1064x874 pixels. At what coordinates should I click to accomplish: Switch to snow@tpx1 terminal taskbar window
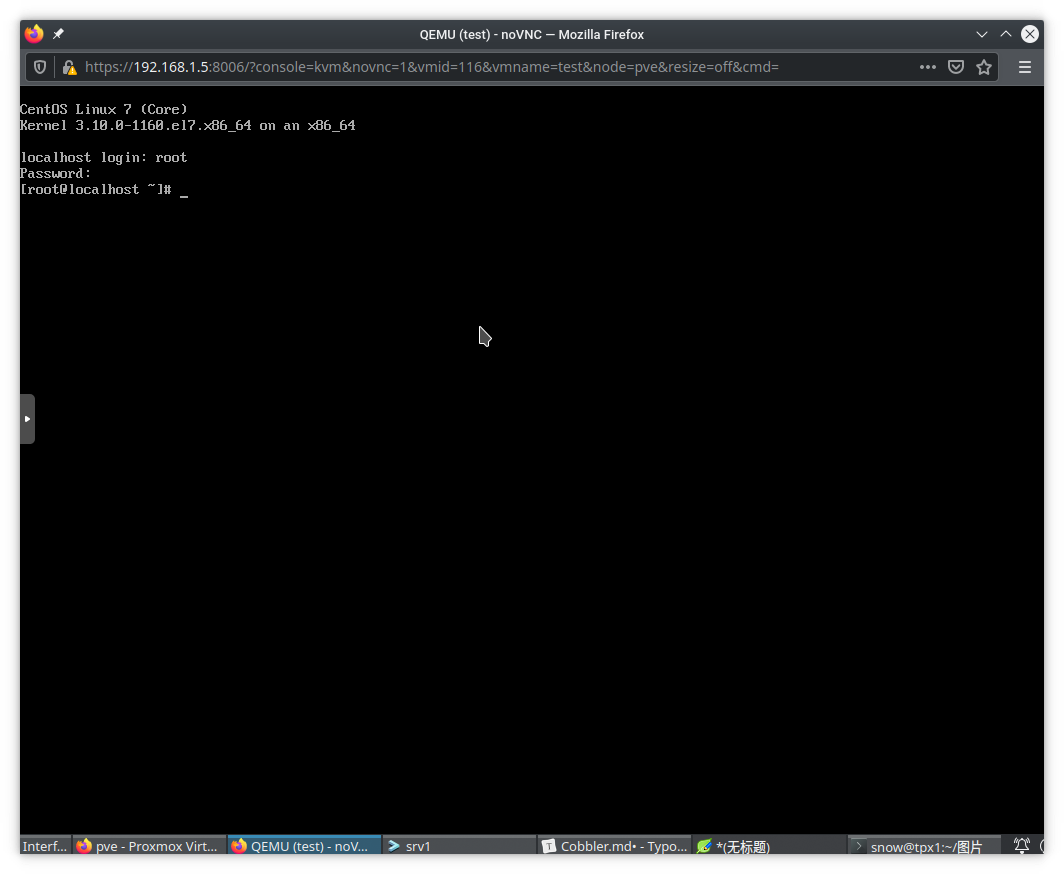(924, 846)
